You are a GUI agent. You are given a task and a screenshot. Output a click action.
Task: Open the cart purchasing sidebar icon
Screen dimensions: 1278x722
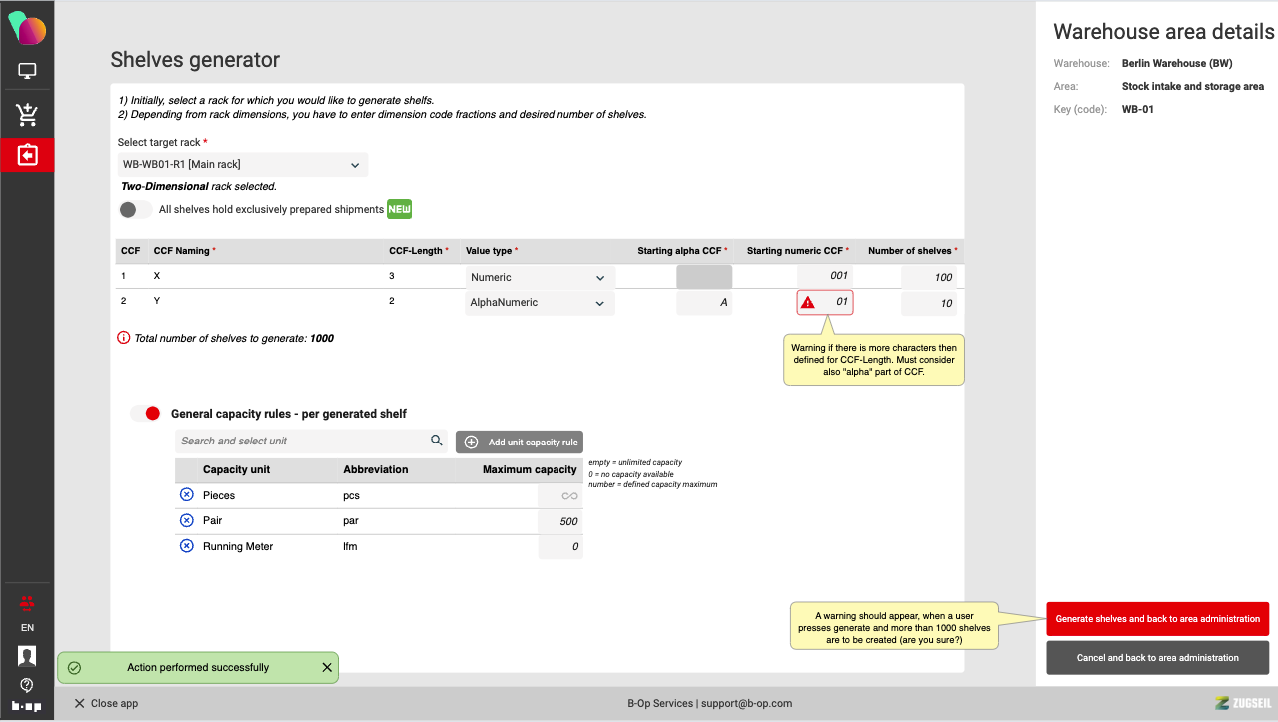[27, 115]
